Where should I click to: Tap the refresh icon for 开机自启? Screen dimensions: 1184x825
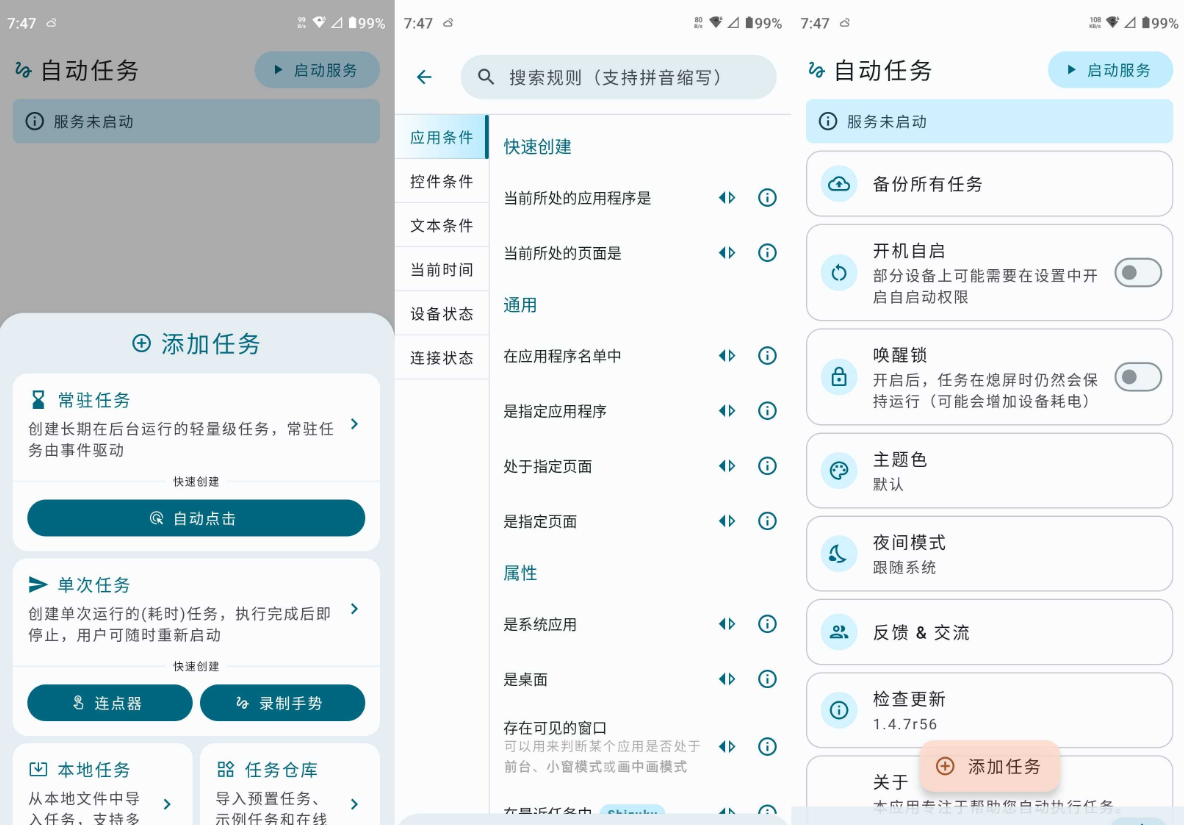coord(839,272)
